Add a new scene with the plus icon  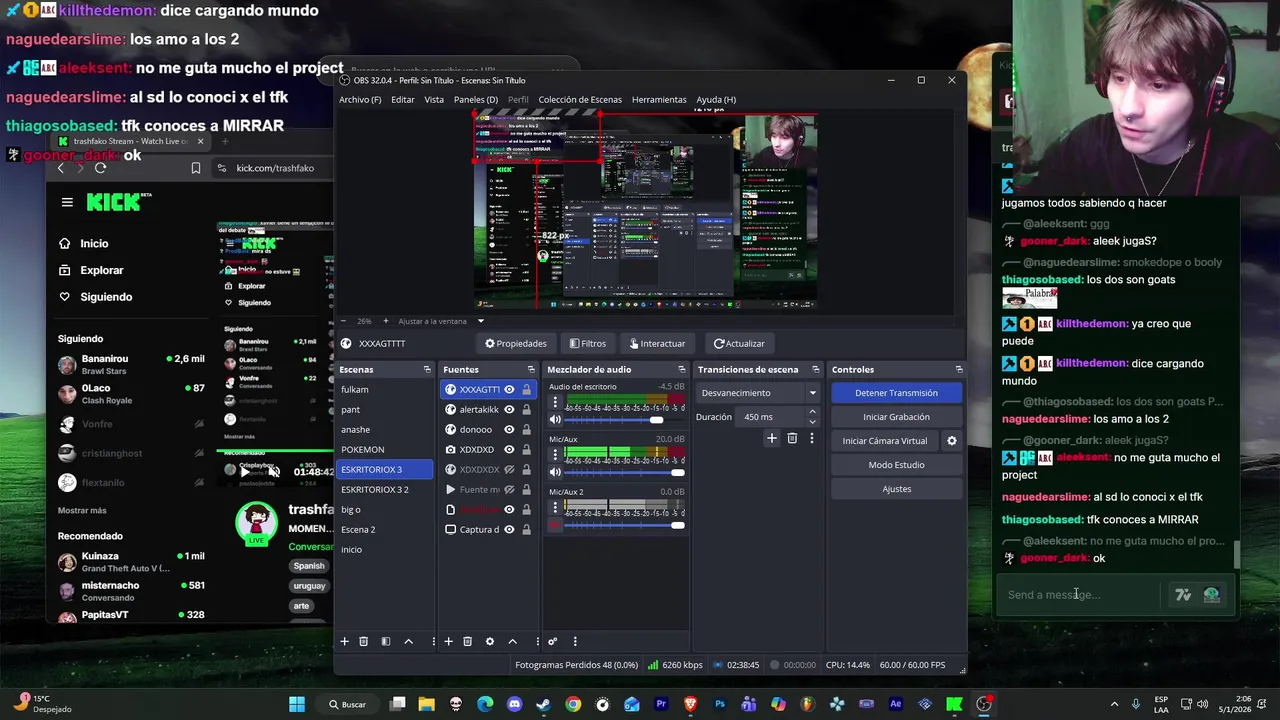click(344, 641)
